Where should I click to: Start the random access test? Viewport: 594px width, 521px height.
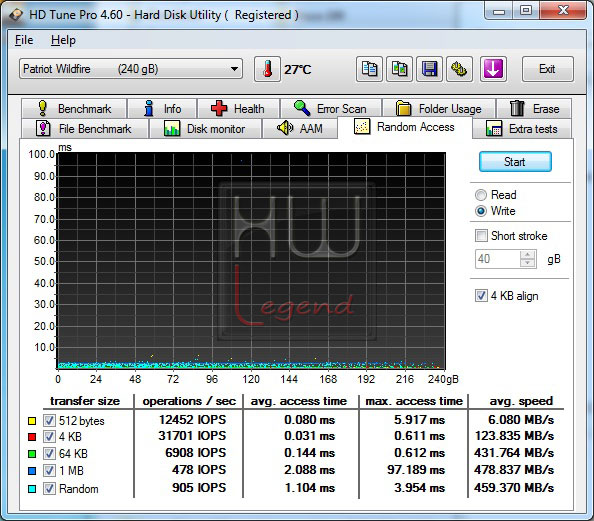pos(515,162)
